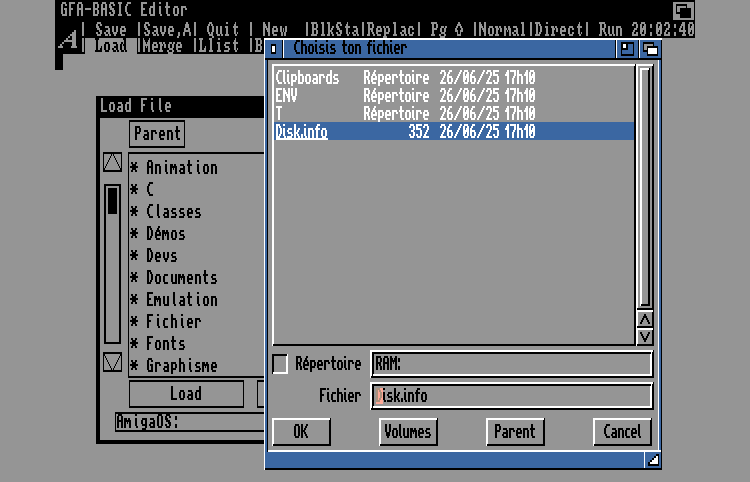This screenshot has height=482, width=750.
Task: Click the file requester close gadget
Action: pyautogui.click(x=274, y=49)
